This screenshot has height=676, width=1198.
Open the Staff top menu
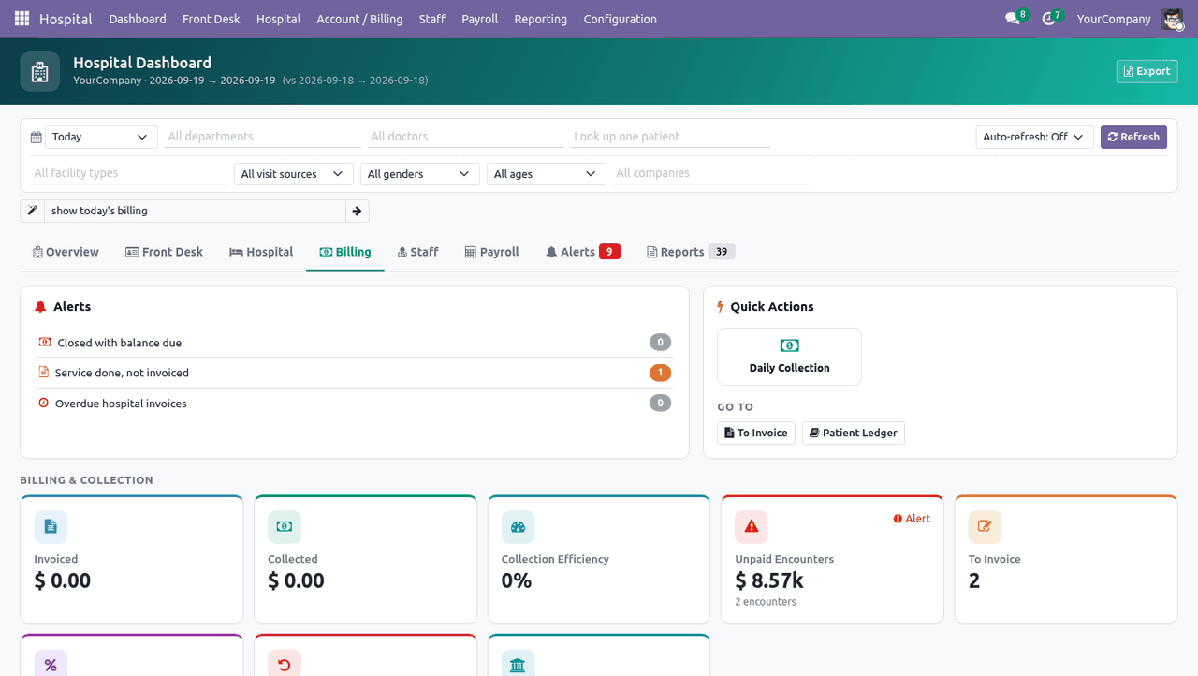[x=432, y=18]
